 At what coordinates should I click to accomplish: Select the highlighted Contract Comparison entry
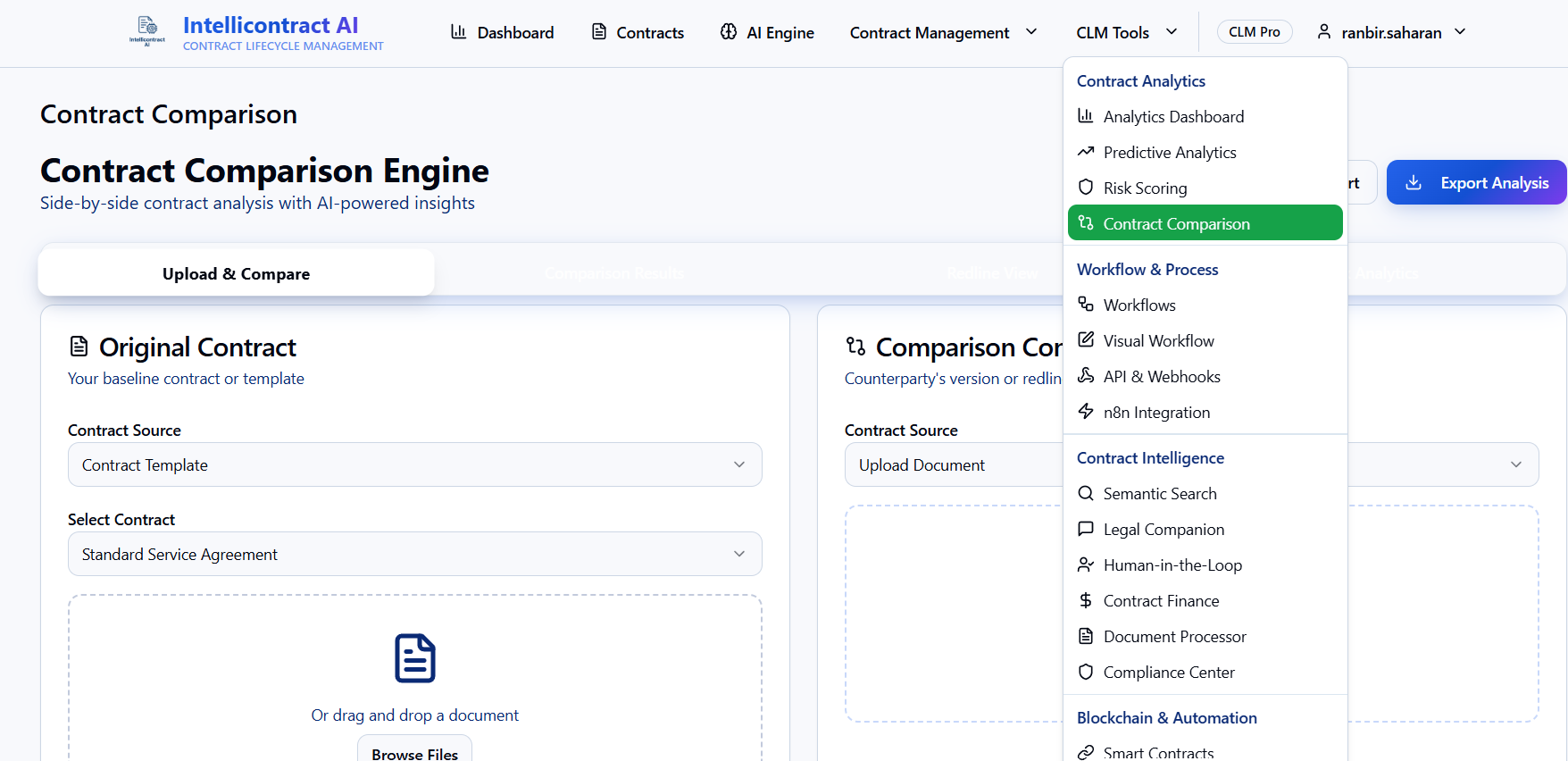[x=1205, y=223]
